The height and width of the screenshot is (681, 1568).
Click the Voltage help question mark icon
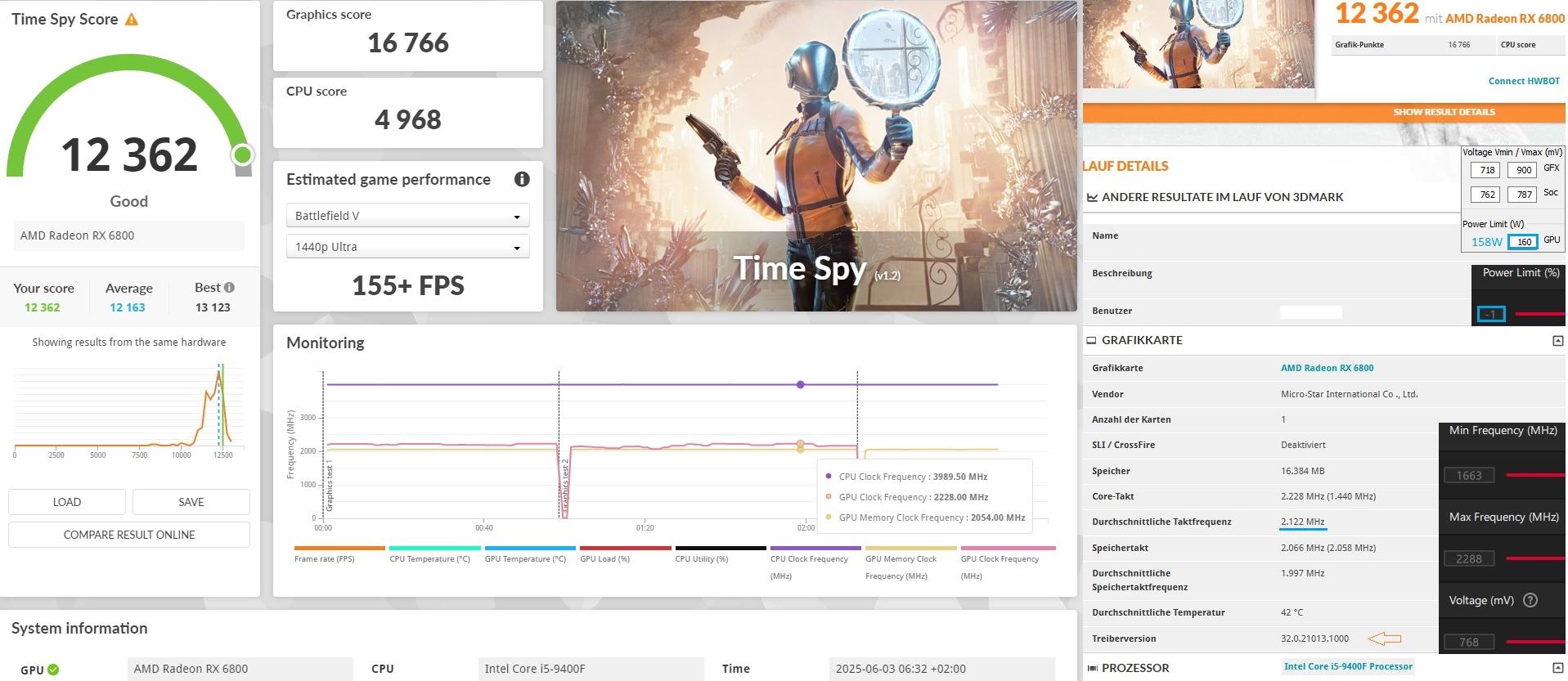1530,600
